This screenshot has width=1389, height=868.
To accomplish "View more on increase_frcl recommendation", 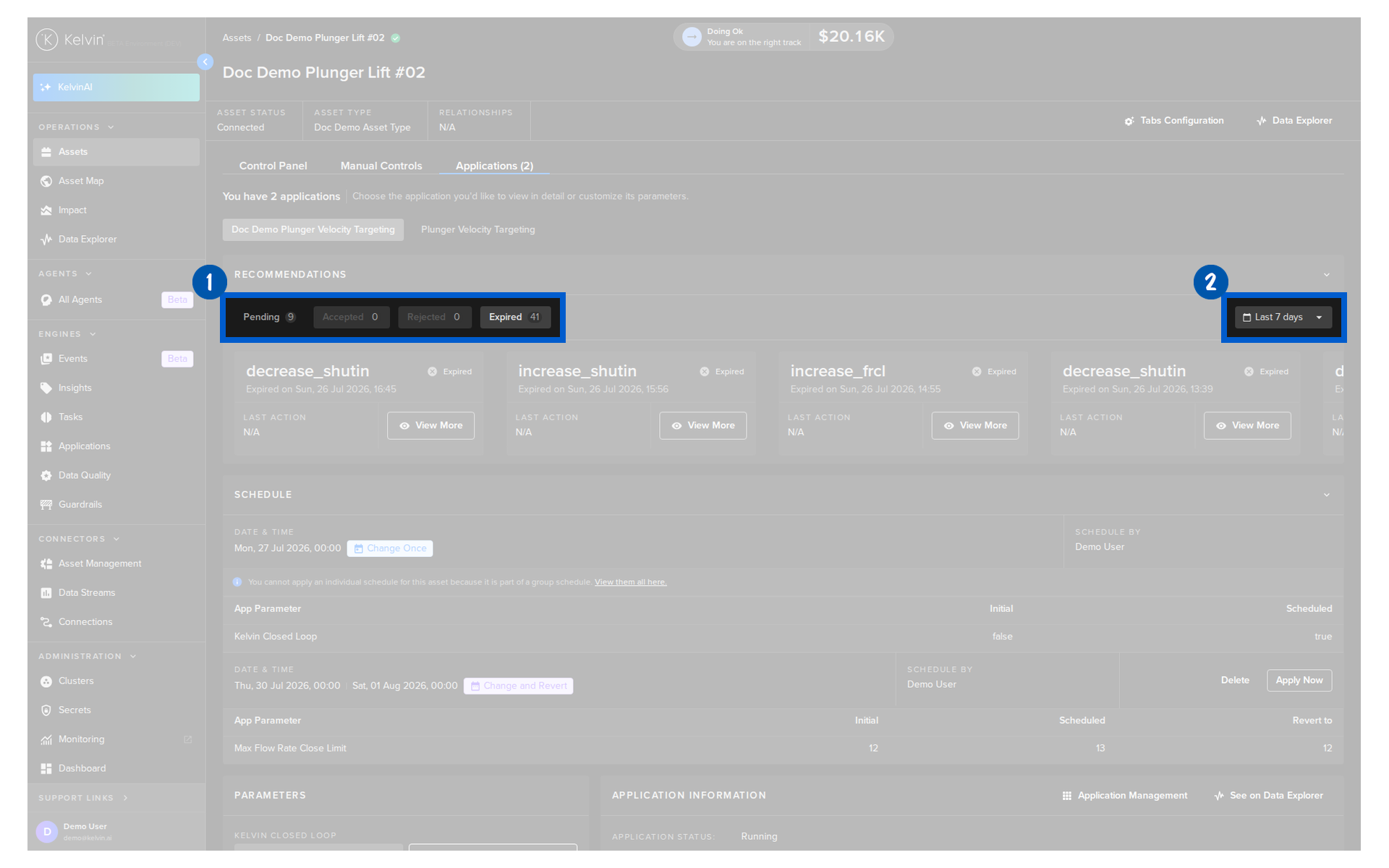I will 975,425.
